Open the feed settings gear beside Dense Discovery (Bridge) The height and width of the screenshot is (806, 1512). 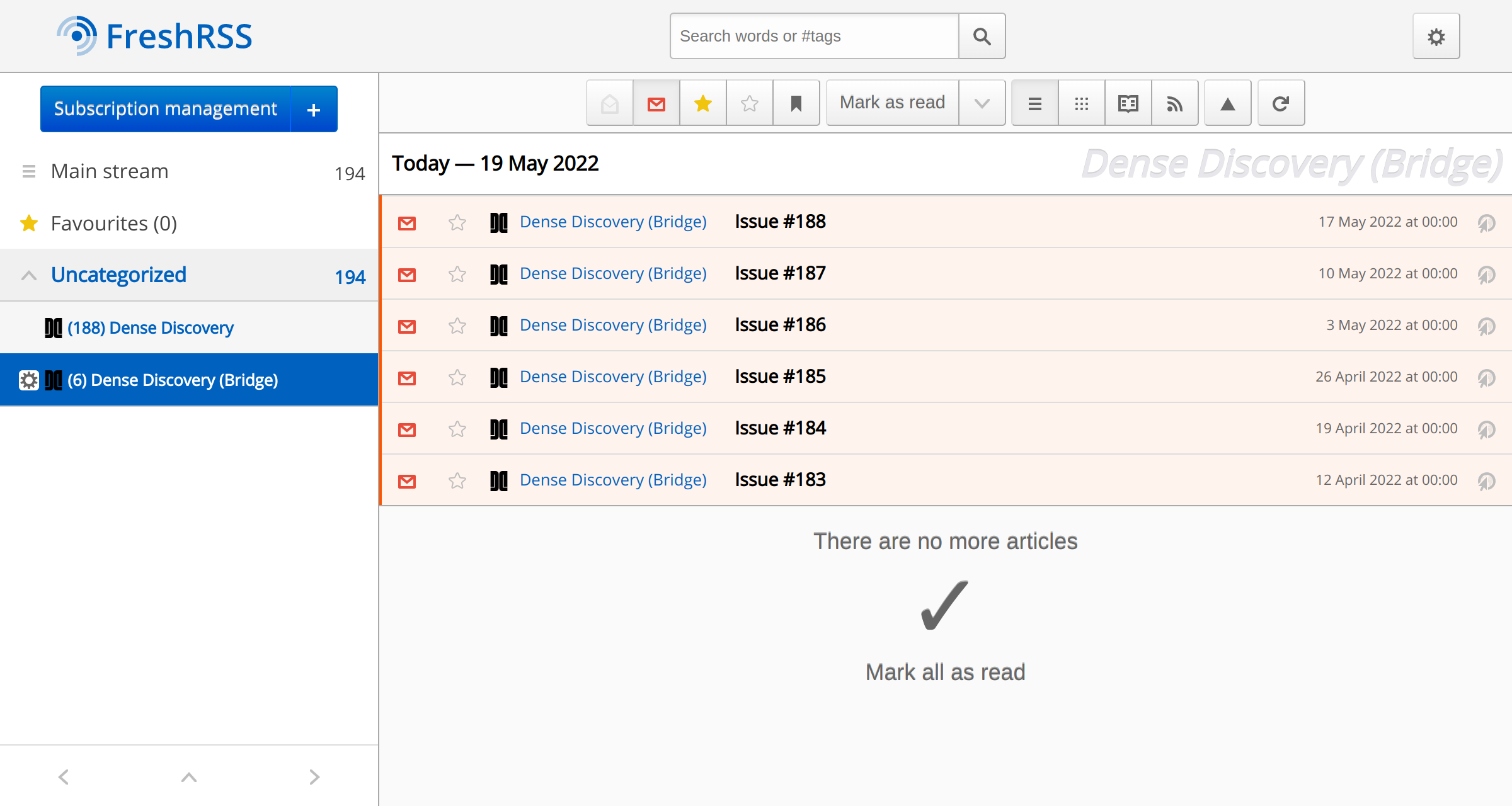(28, 380)
